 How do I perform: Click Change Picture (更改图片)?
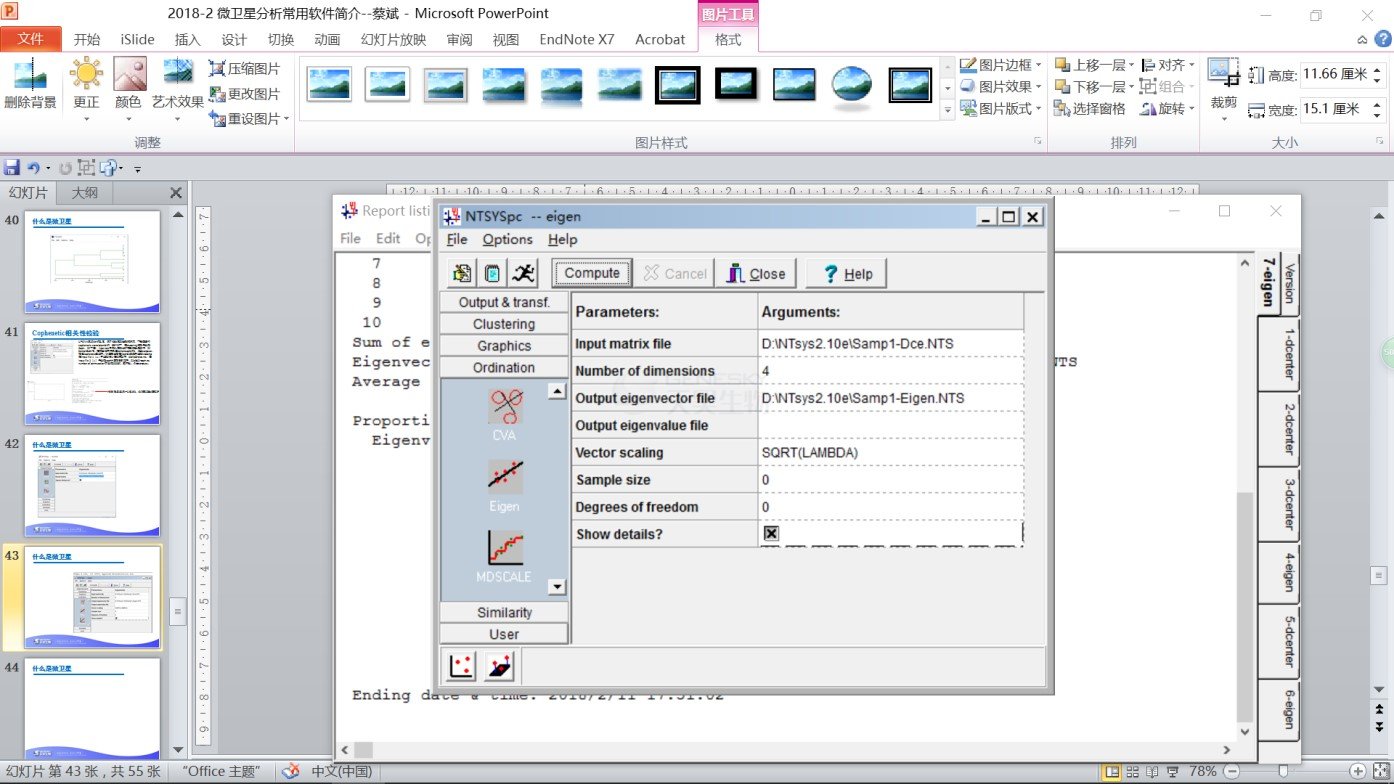[x=245, y=93]
